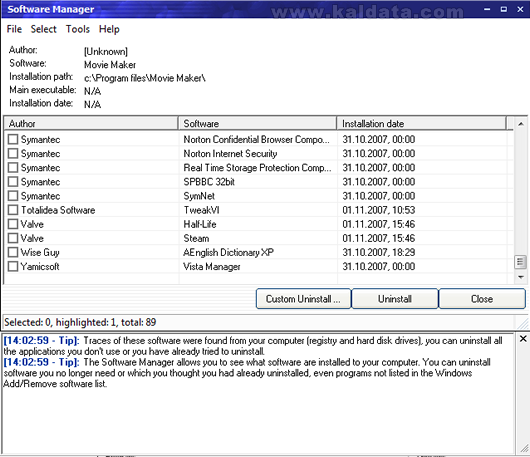This screenshot has width=530, height=457.
Task: Click the list scrollbar up arrow
Action: pyautogui.click(x=521, y=124)
